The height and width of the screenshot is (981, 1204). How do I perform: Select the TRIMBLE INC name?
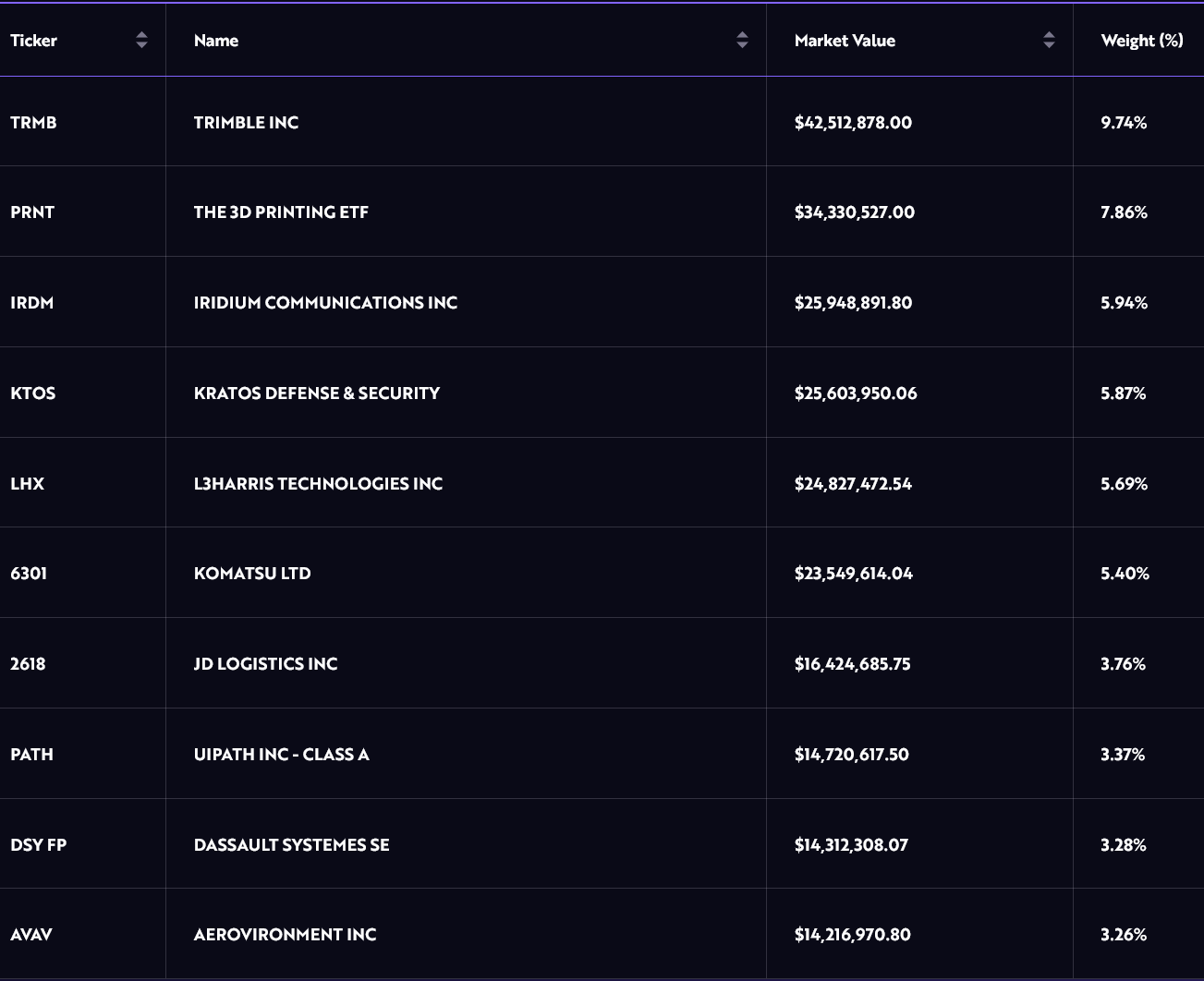(x=246, y=122)
